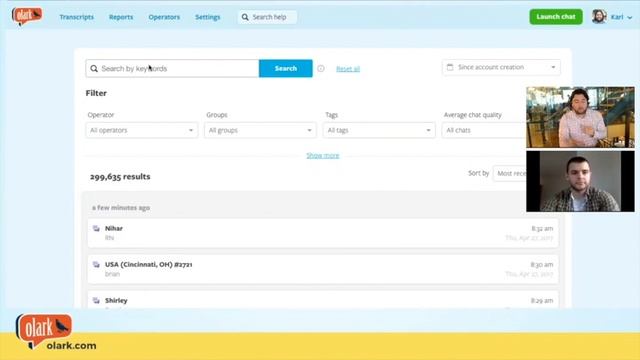Click the Reset all link
This screenshot has height=360, width=640.
[x=348, y=69]
